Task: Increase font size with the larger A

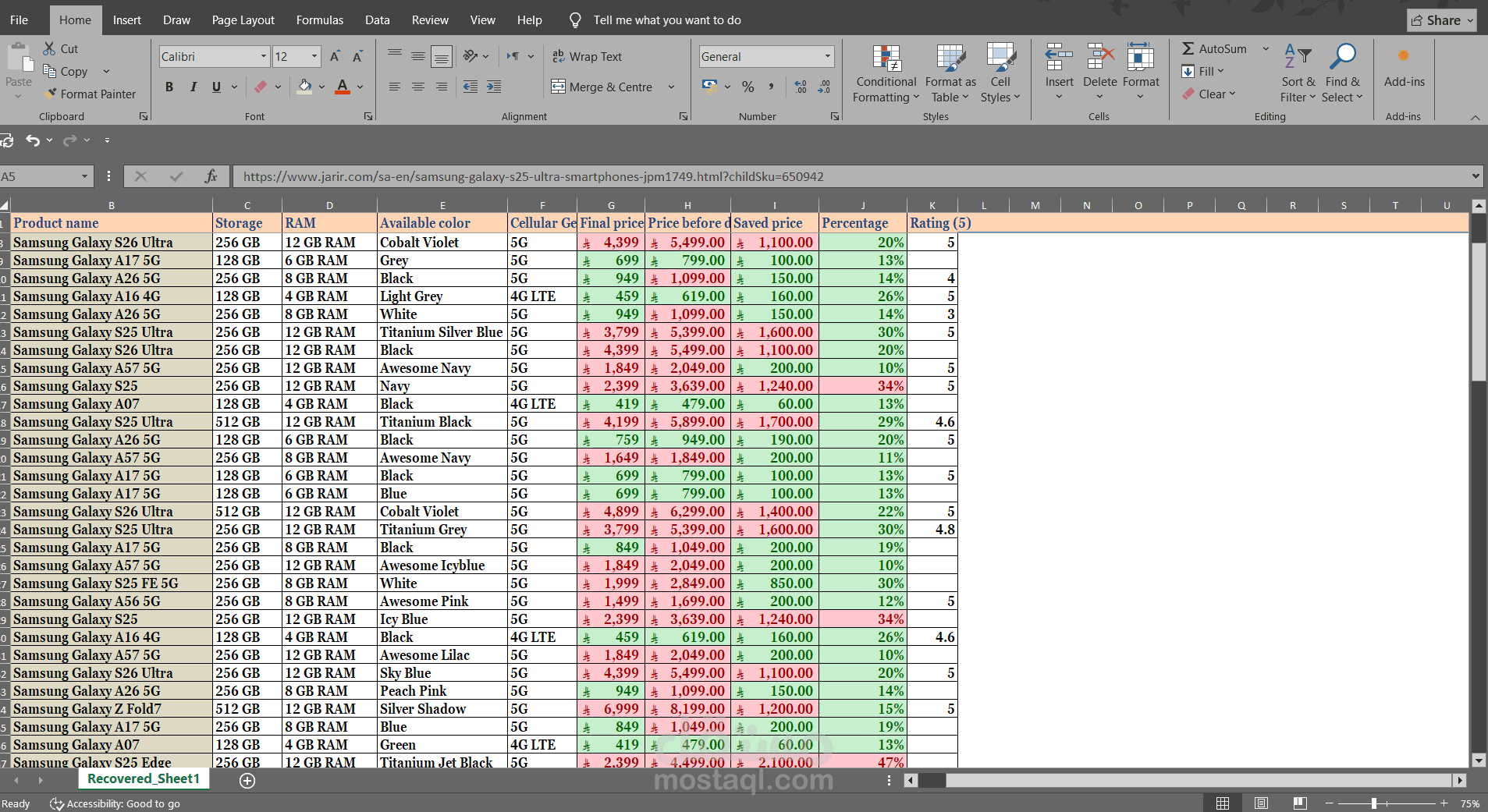Action: point(335,56)
